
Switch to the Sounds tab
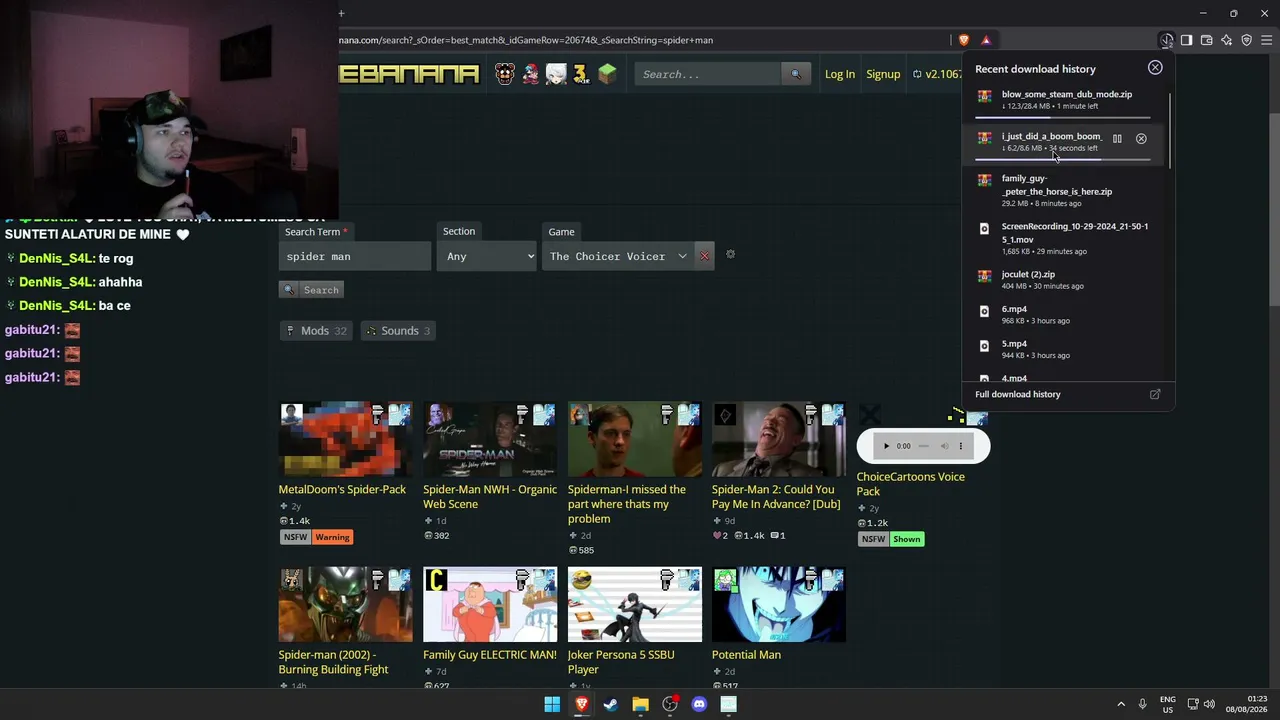point(397,331)
